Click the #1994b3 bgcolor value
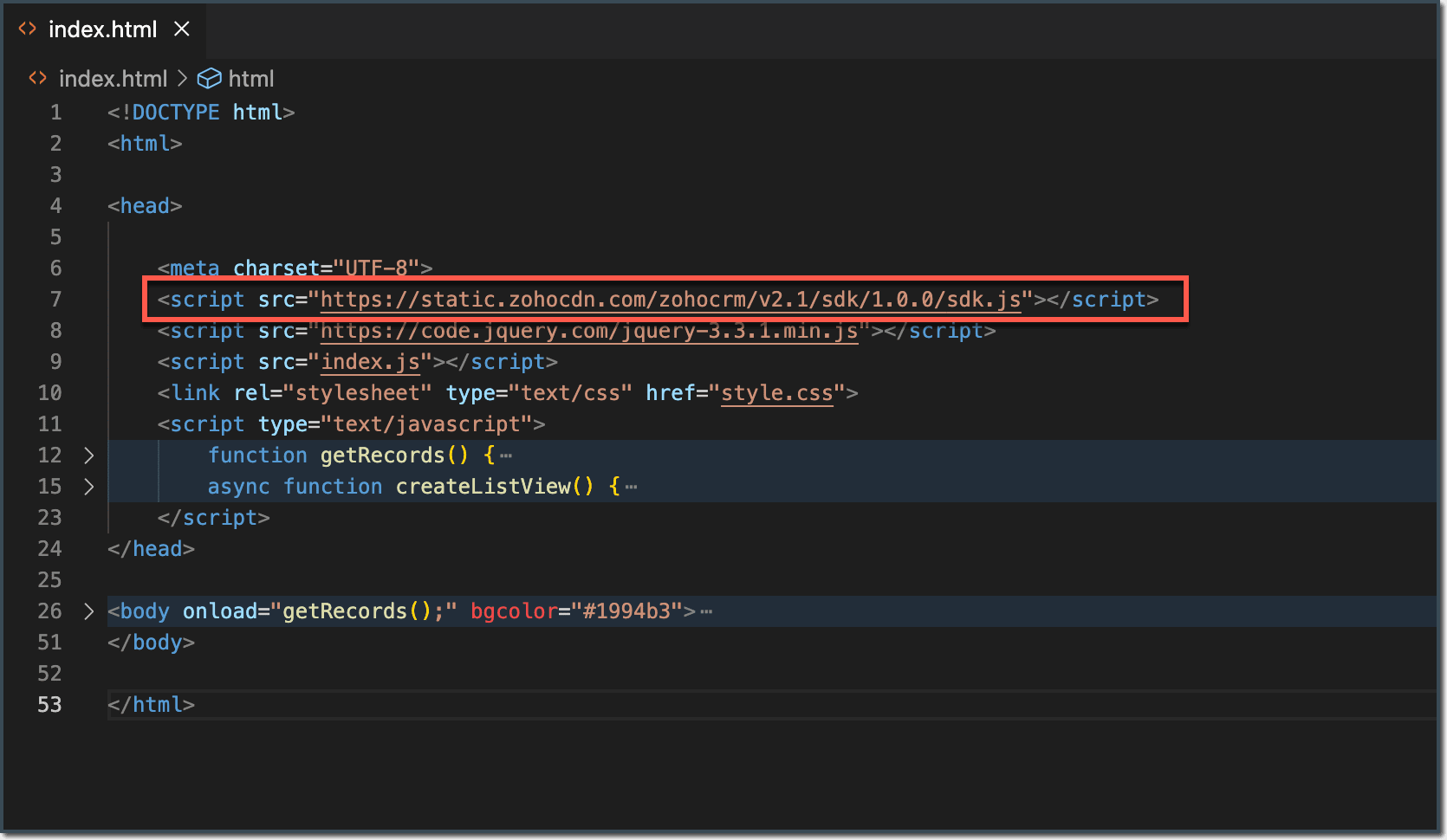 coord(626,611)
